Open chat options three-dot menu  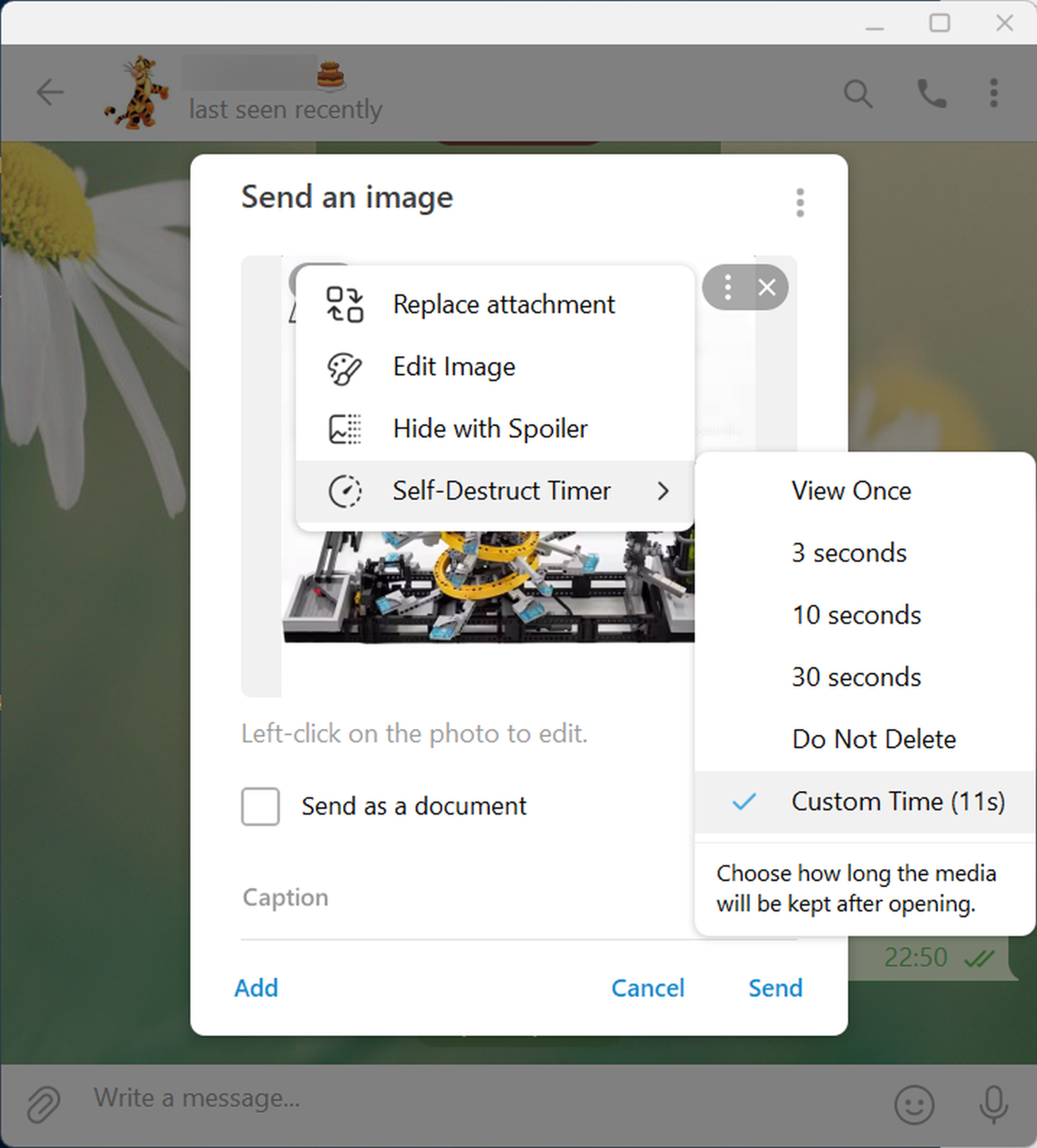(994, 92)
